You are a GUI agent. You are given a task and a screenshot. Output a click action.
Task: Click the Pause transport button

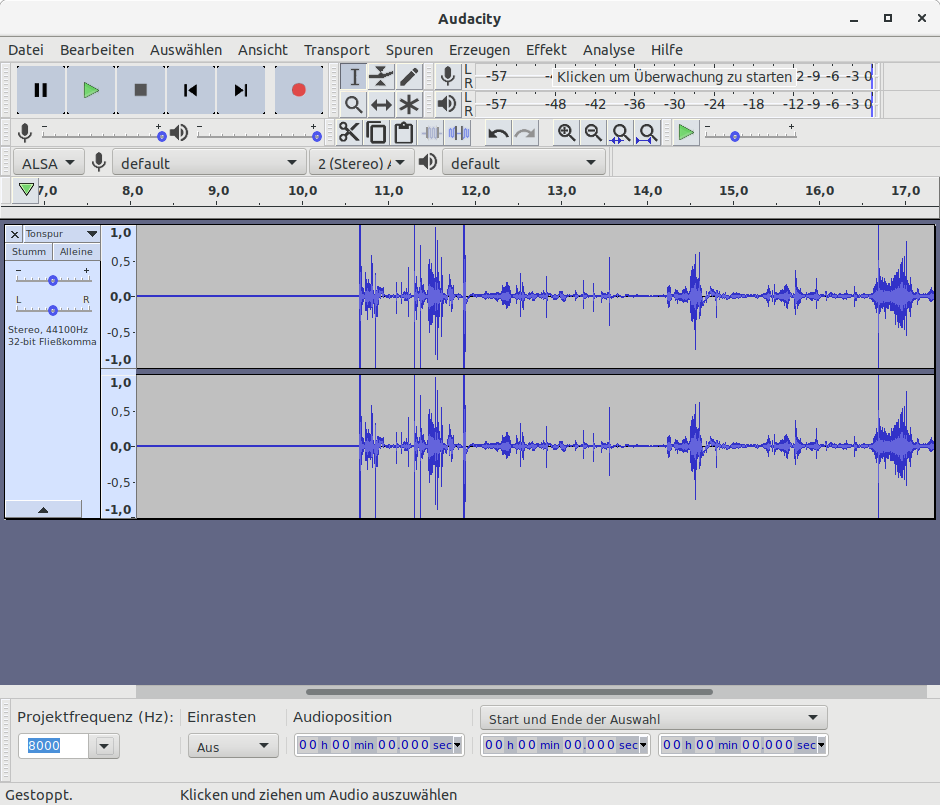41,90
